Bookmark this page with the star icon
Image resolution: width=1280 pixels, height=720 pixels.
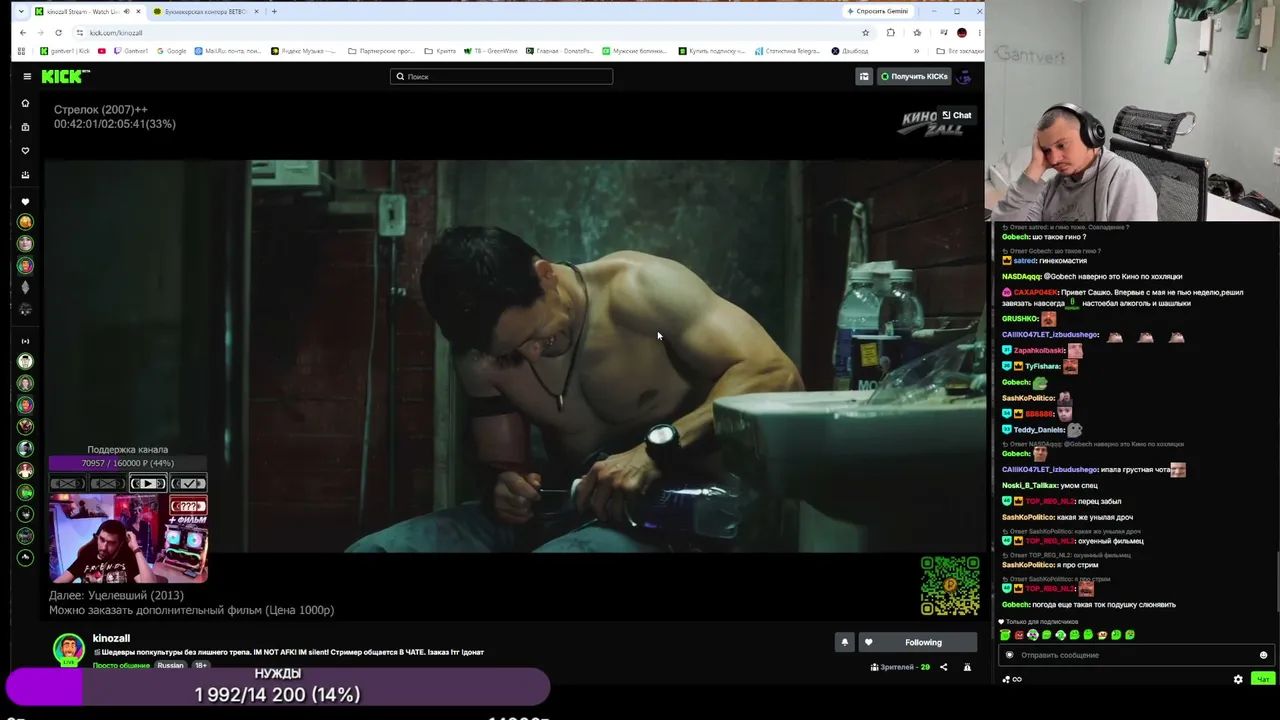(865, 32)
